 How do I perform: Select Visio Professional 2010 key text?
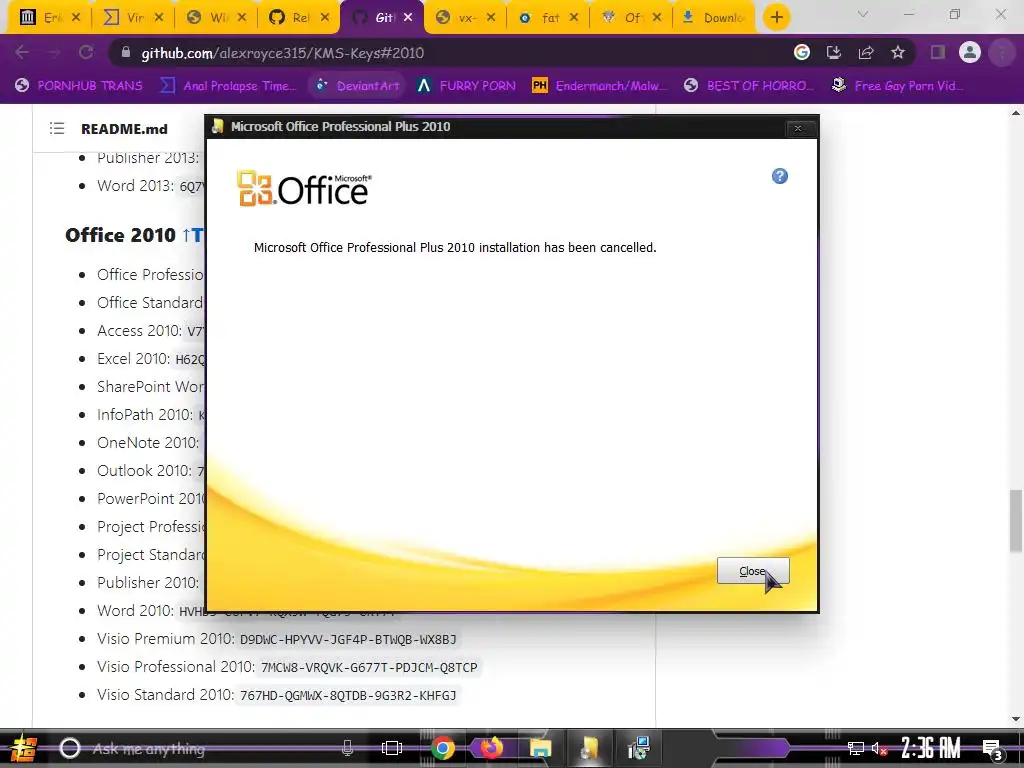369,667
